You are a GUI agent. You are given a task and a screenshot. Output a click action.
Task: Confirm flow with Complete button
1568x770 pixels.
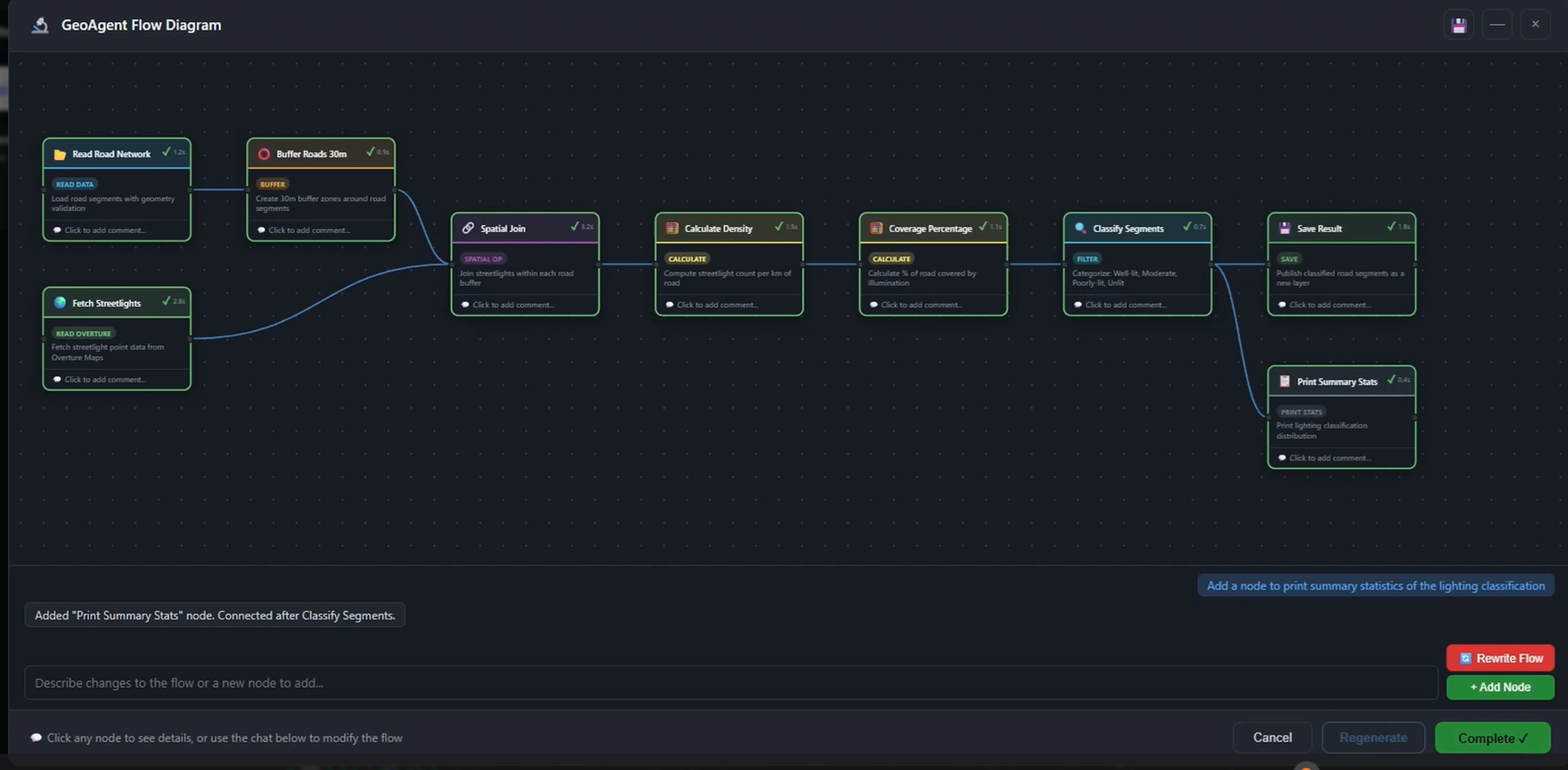point(1492,738)
